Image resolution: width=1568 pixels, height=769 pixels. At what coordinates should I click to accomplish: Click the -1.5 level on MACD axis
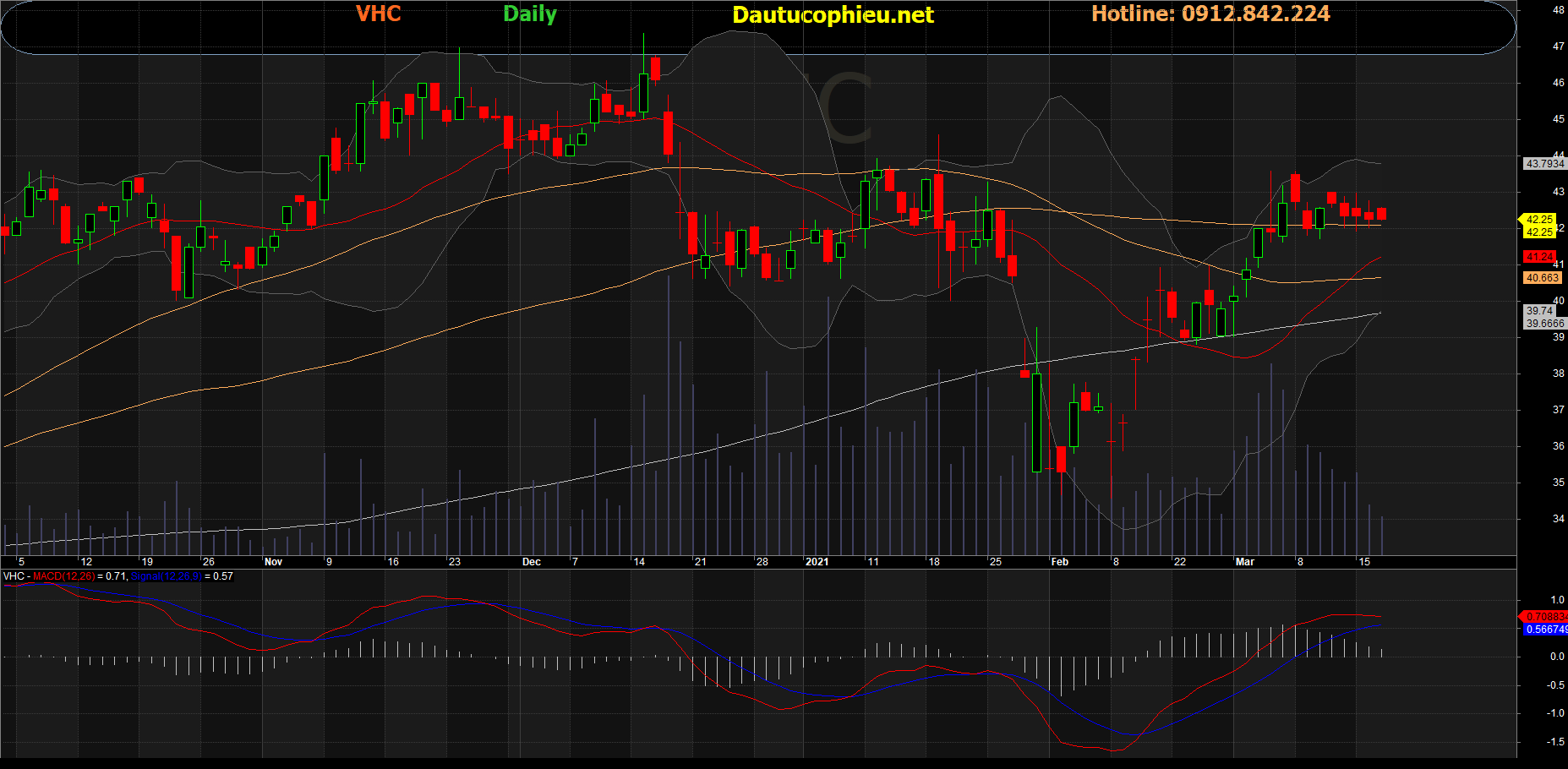[1555, 742]
